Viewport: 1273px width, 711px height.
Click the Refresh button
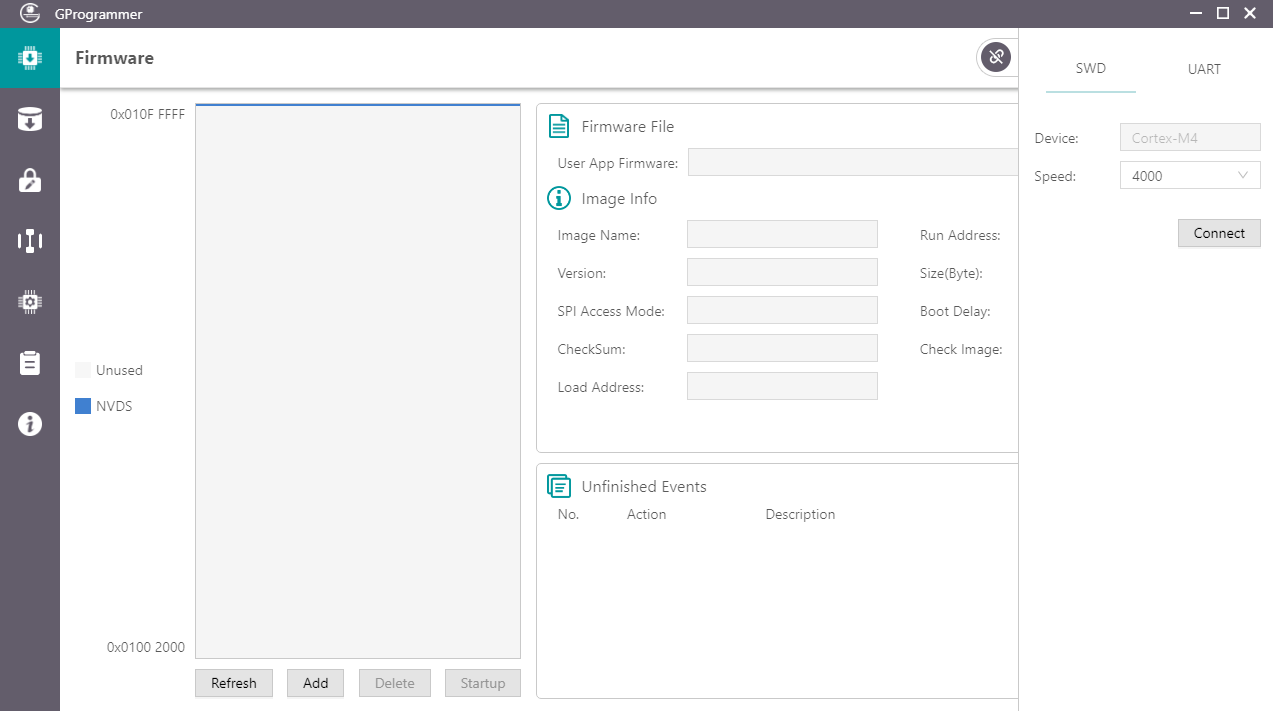[x=234, y=683]
